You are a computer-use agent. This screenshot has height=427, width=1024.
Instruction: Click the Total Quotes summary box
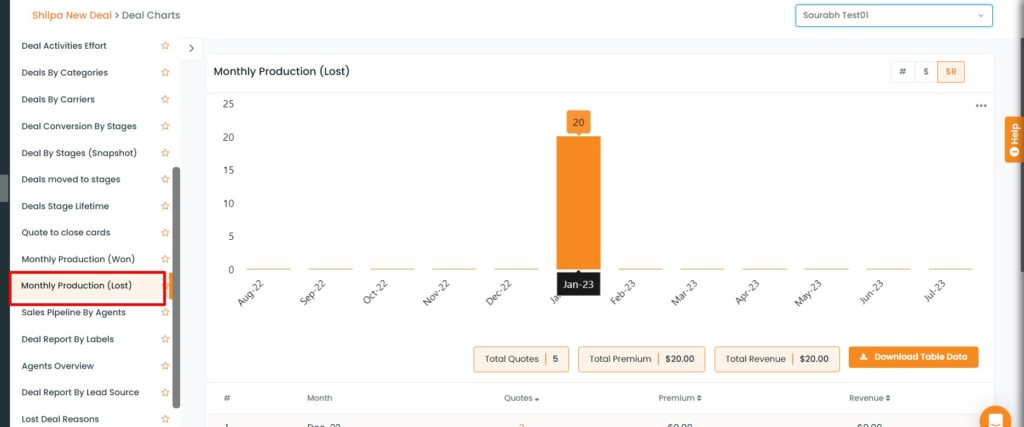[x=521, y=359]
